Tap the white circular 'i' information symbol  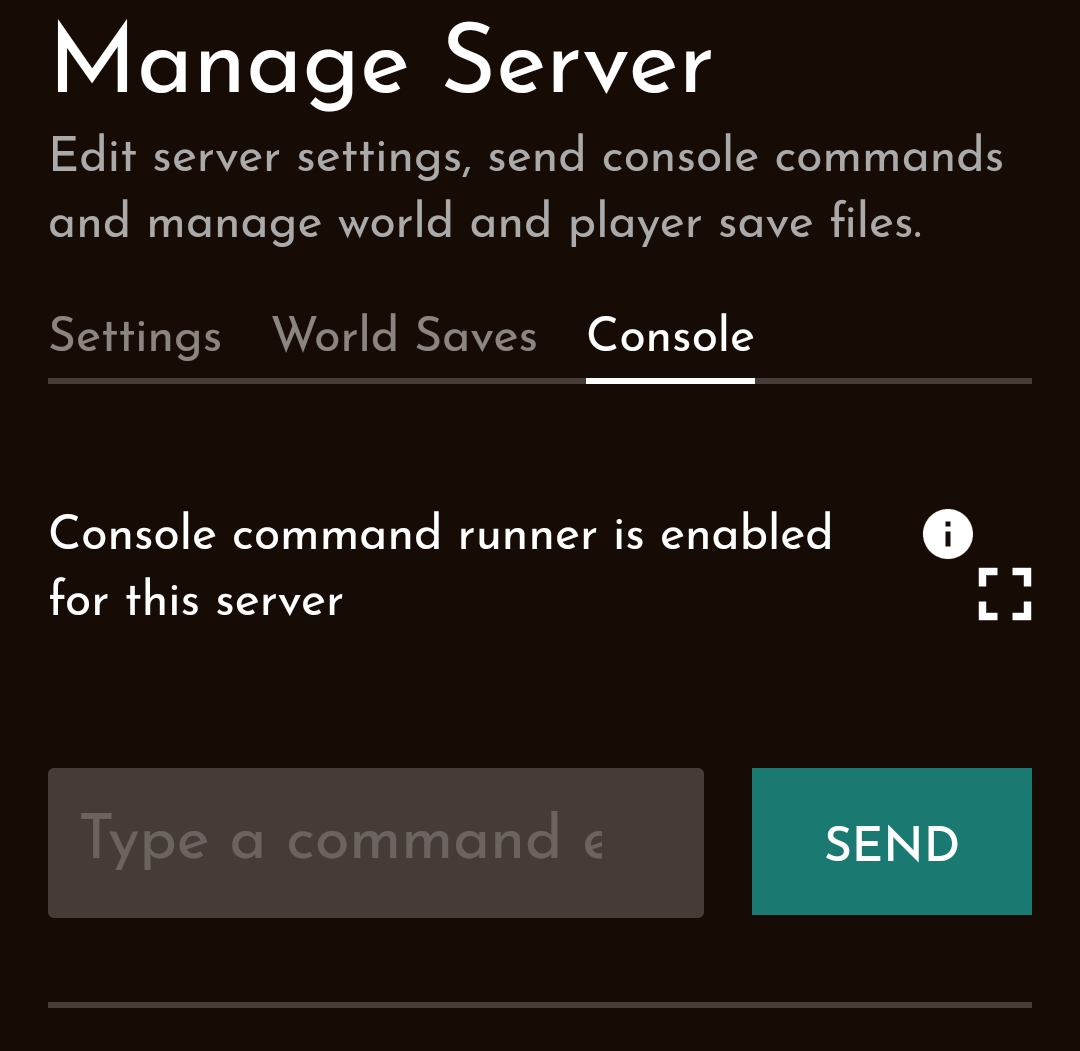[x=947, y=534]
